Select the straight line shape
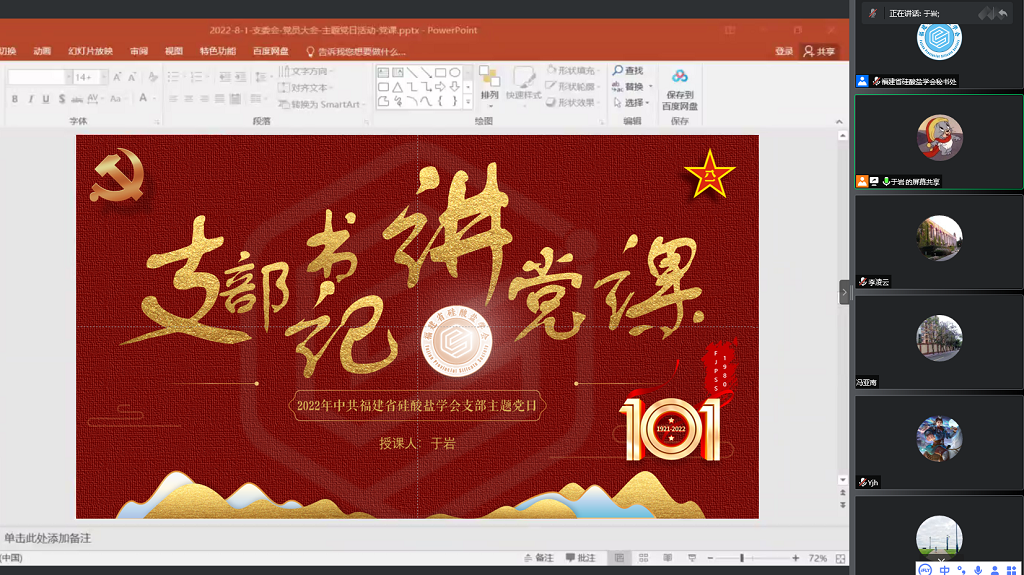The width and height of the screenshot is (1024, 575). click(412, 72)
